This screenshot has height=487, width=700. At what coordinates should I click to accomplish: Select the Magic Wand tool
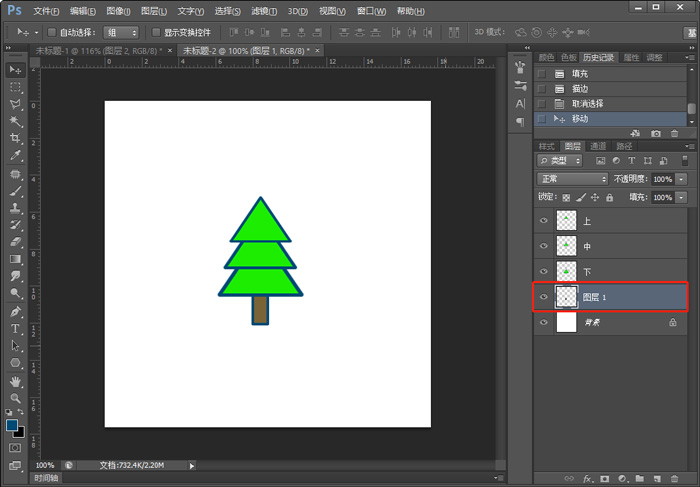[15, 121]
